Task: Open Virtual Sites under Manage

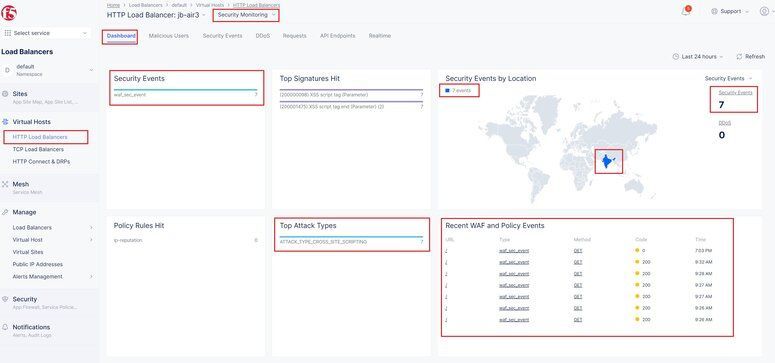Action: pyautogui.click(x=28, y=252)
